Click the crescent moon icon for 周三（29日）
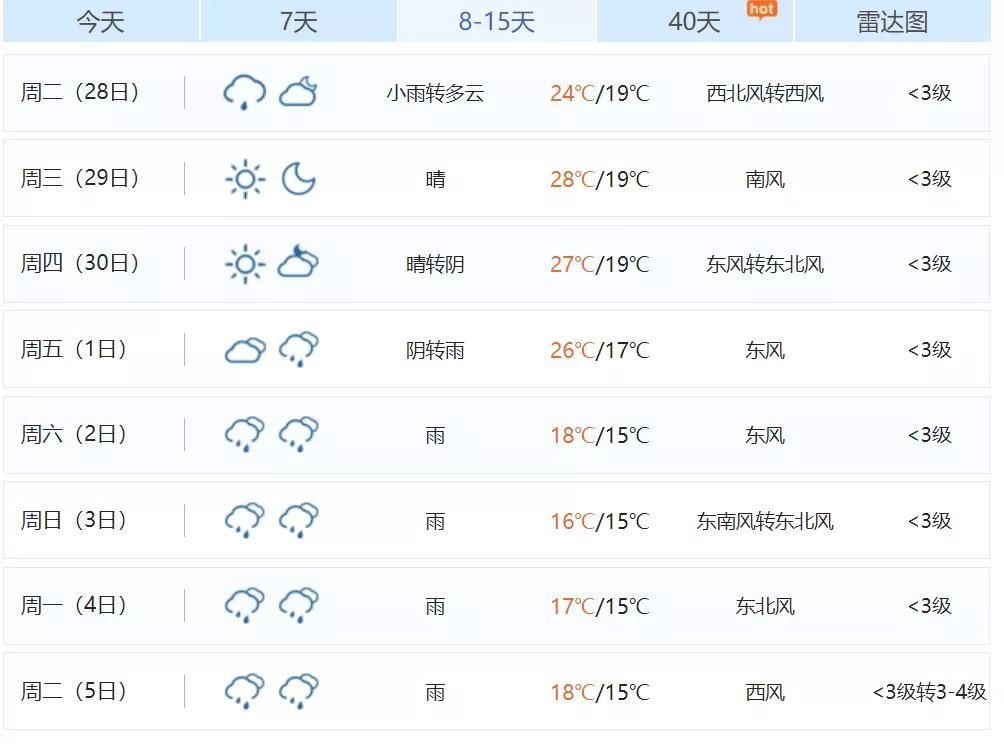This screenshot has width=1004, height=744. 298,179
